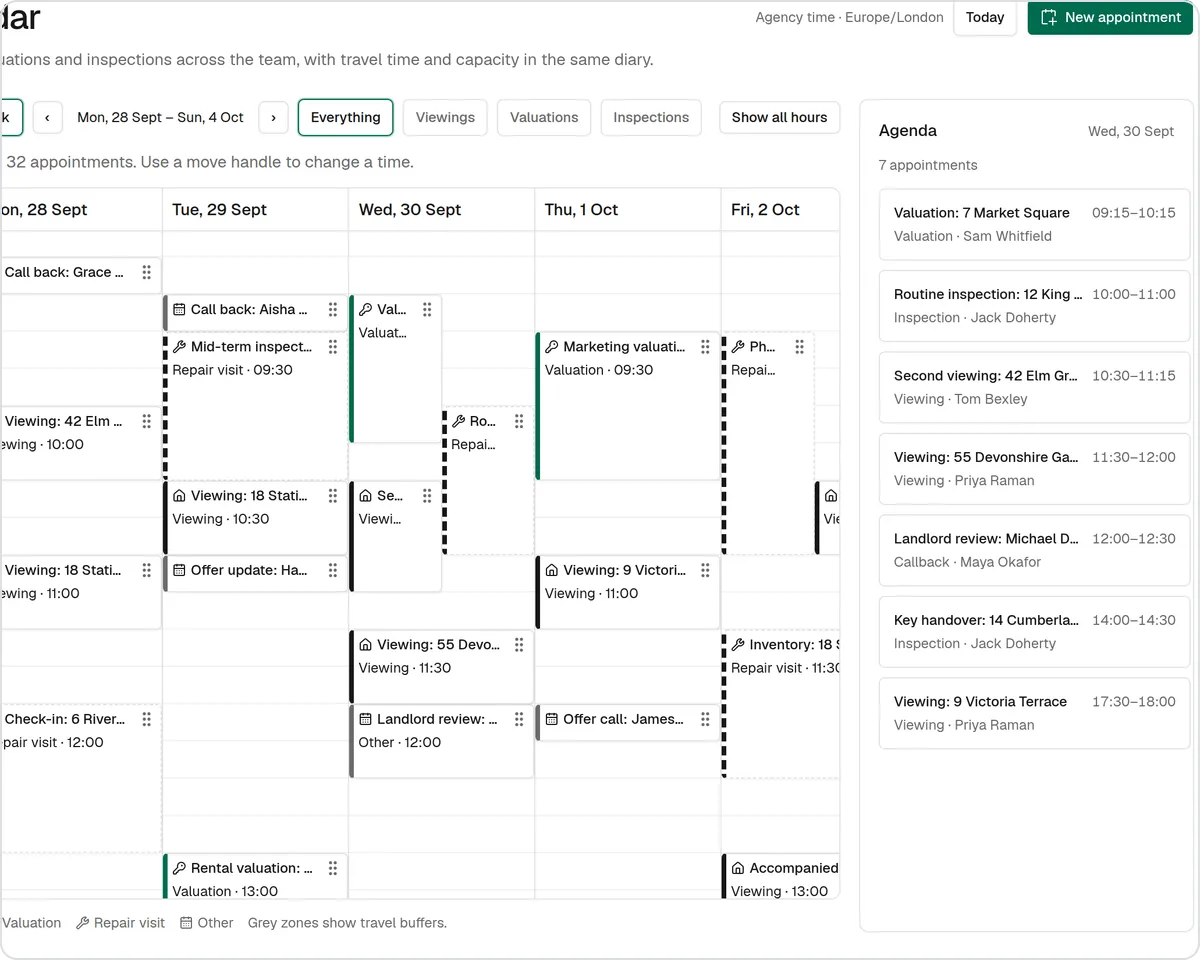Toggle Show all hours

click(x=779, y=117)
